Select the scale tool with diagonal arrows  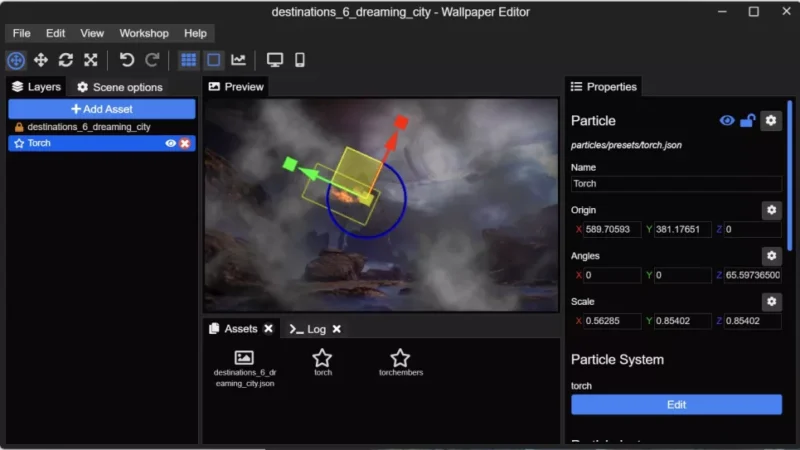coord(91,60)
